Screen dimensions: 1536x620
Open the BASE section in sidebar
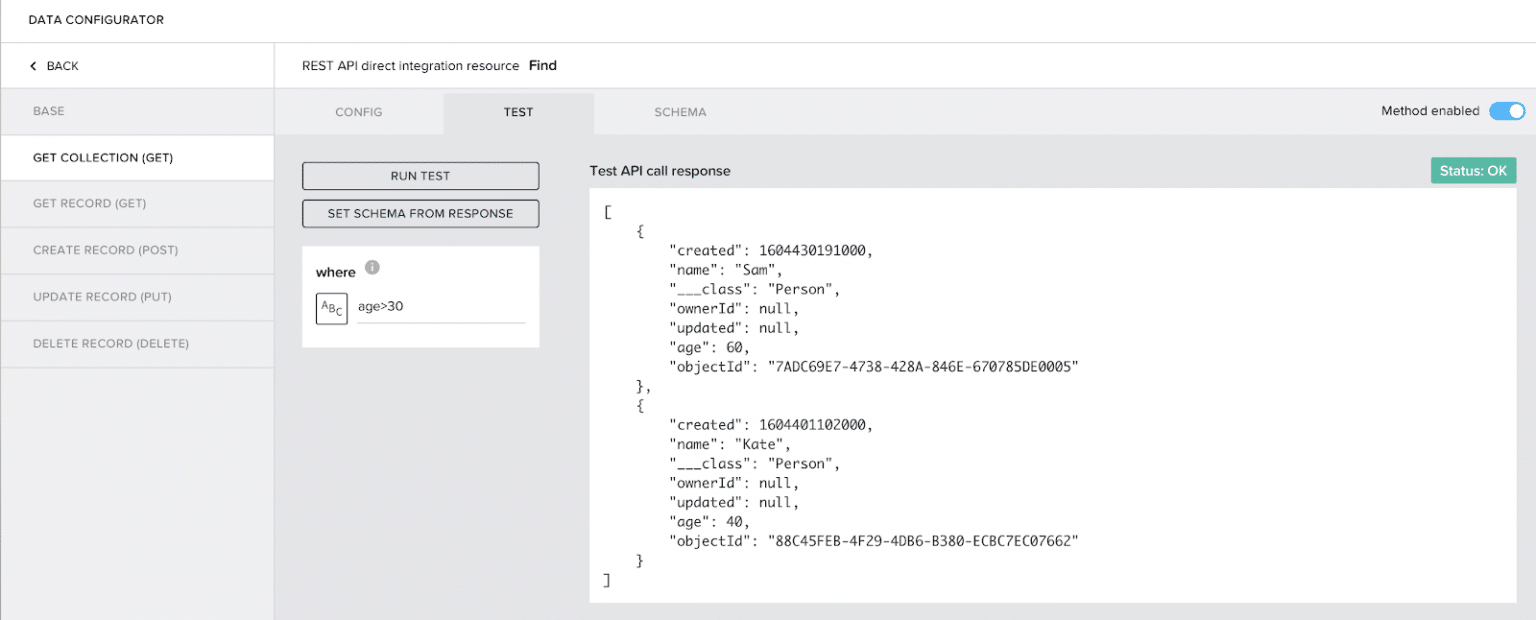tap(49, 111)
